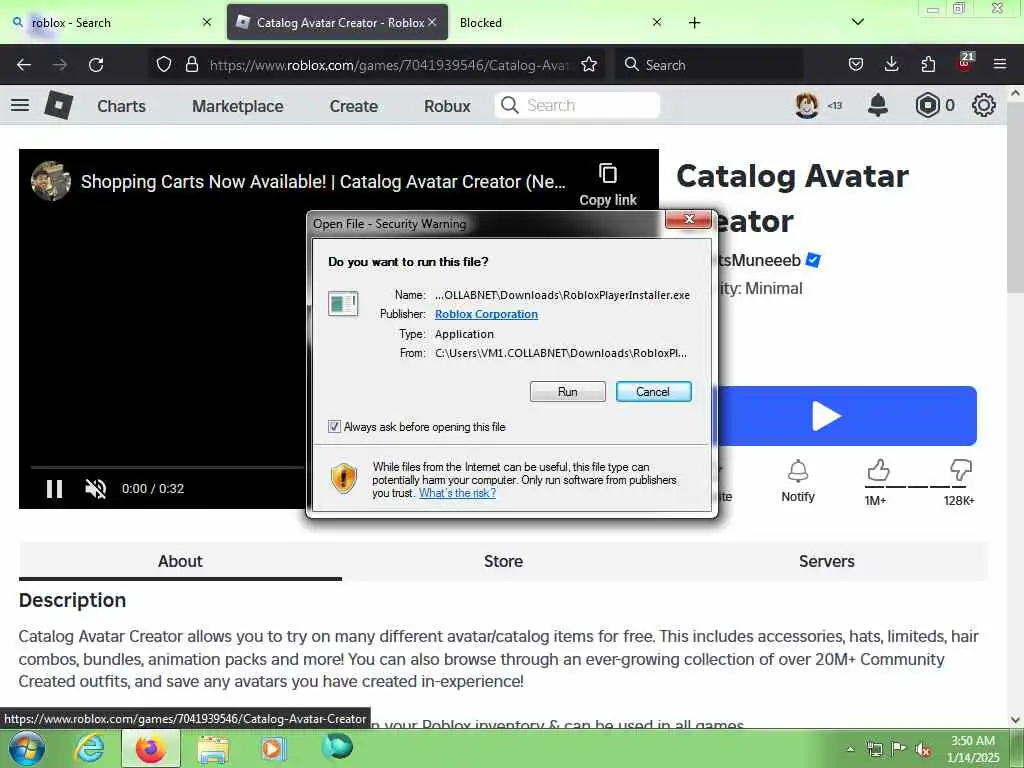
Task: Open the What's the risk link
Action: (457, 493)
